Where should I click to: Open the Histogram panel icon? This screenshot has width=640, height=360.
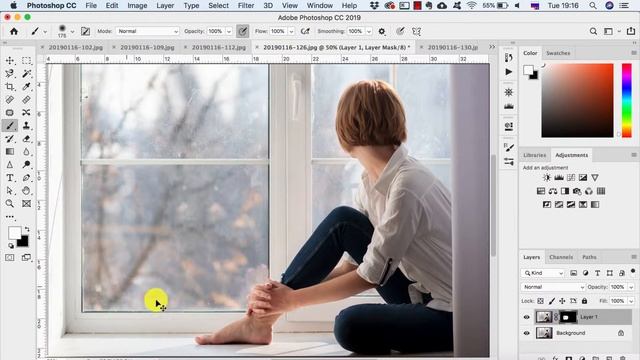pyautogui.click(x=509, y=107)
